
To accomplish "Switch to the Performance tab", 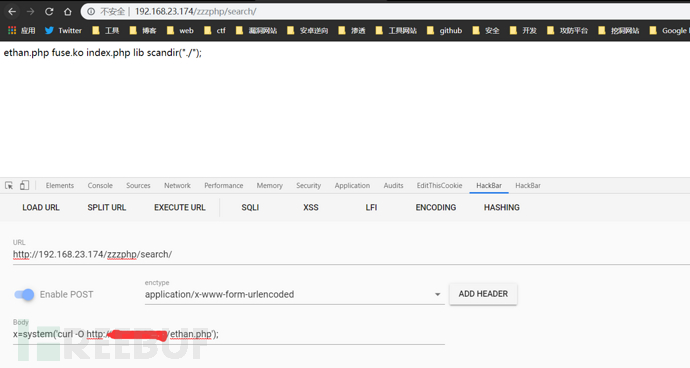I will tap(224, 185).
